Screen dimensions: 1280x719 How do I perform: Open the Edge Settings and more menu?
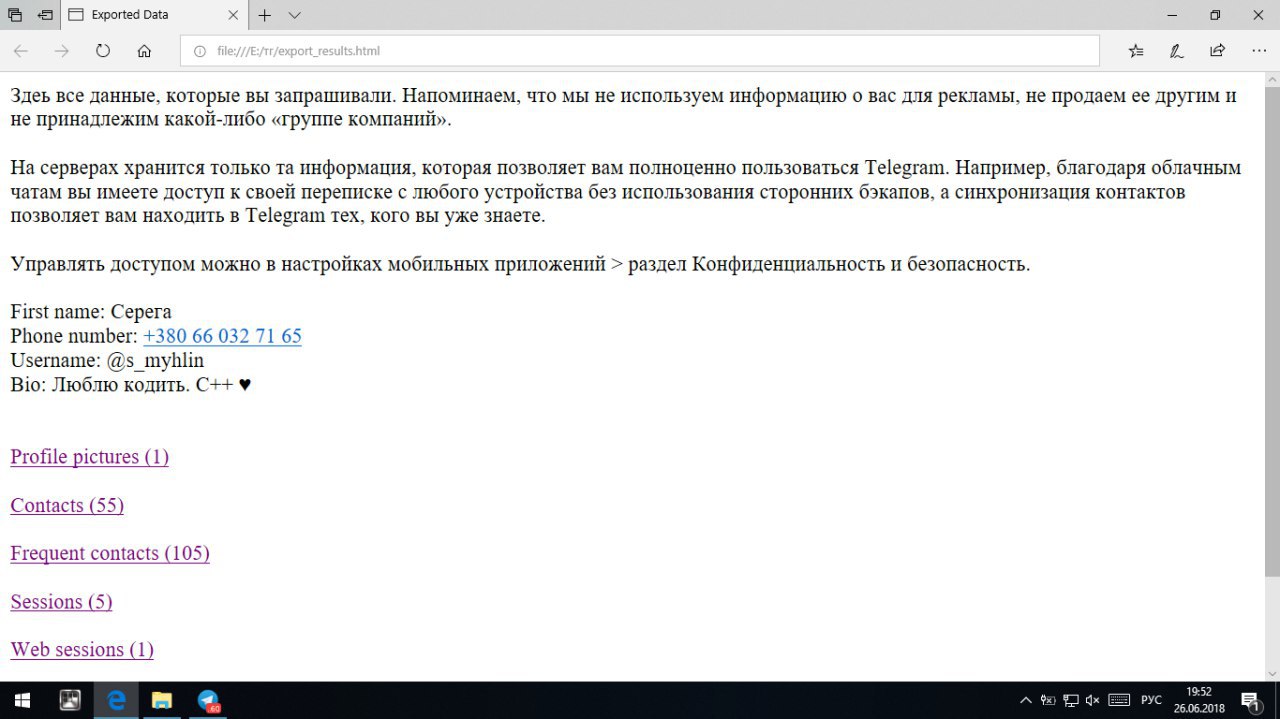[1258, 50]
